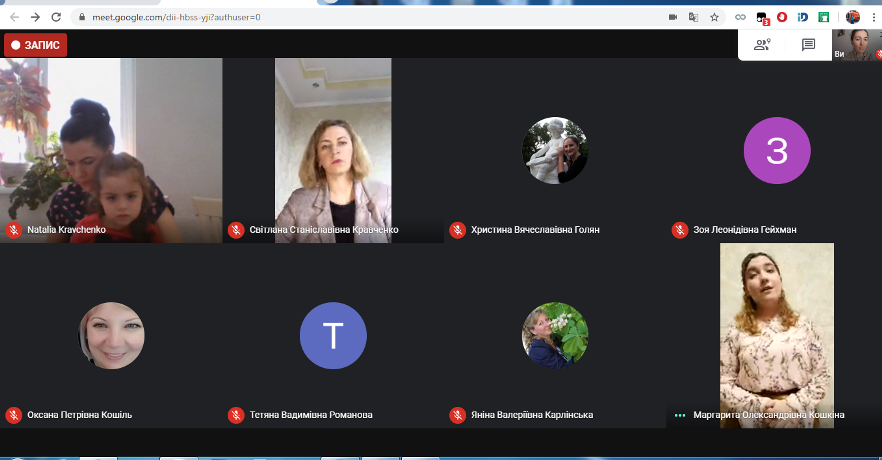The height and width of the screenshot is (460, 882).
Task: Open the Chrome profile avatar
Action: point(853,17)
